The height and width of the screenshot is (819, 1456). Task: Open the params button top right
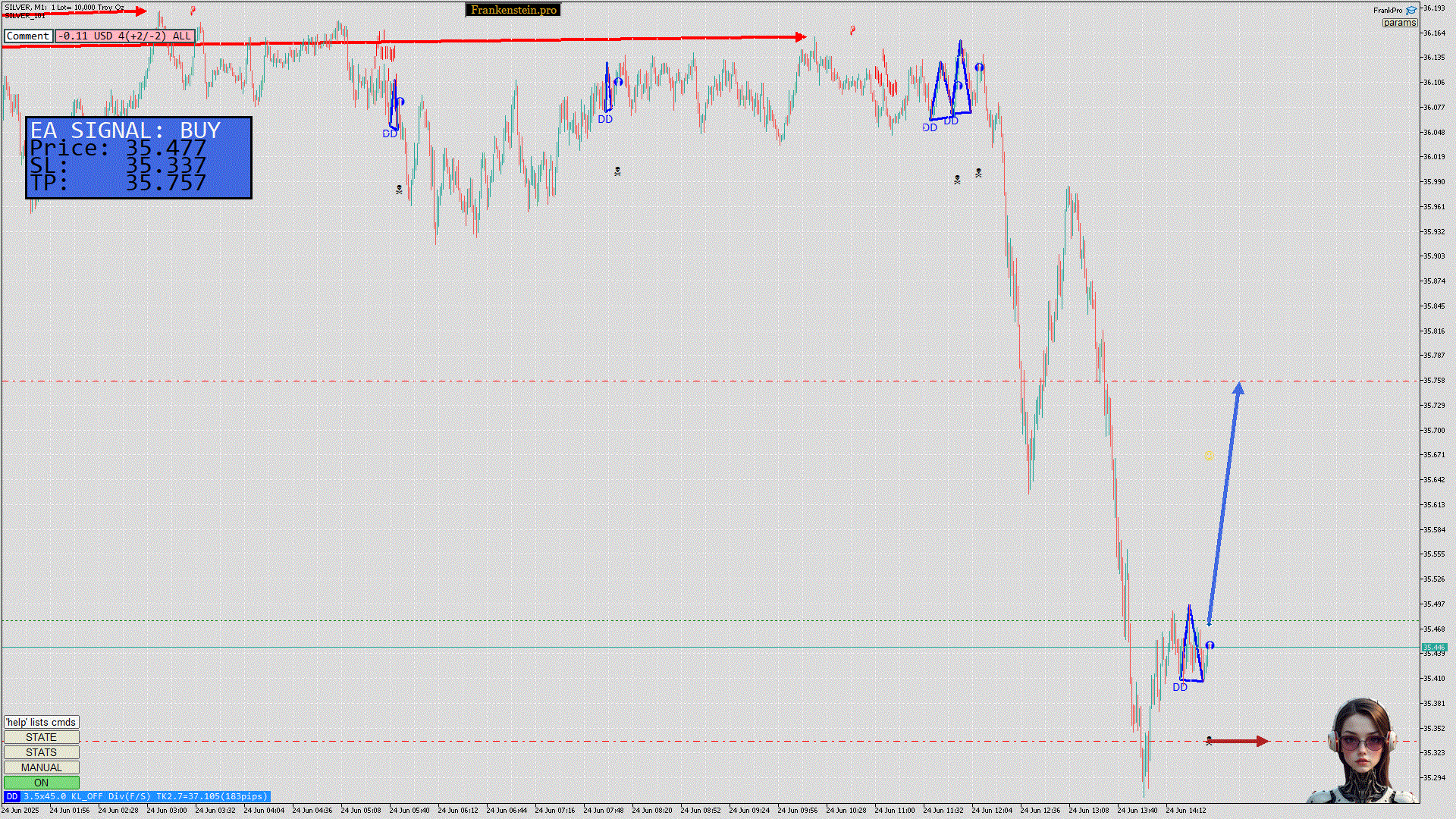pyautogui.click(x=1399, y=23)
